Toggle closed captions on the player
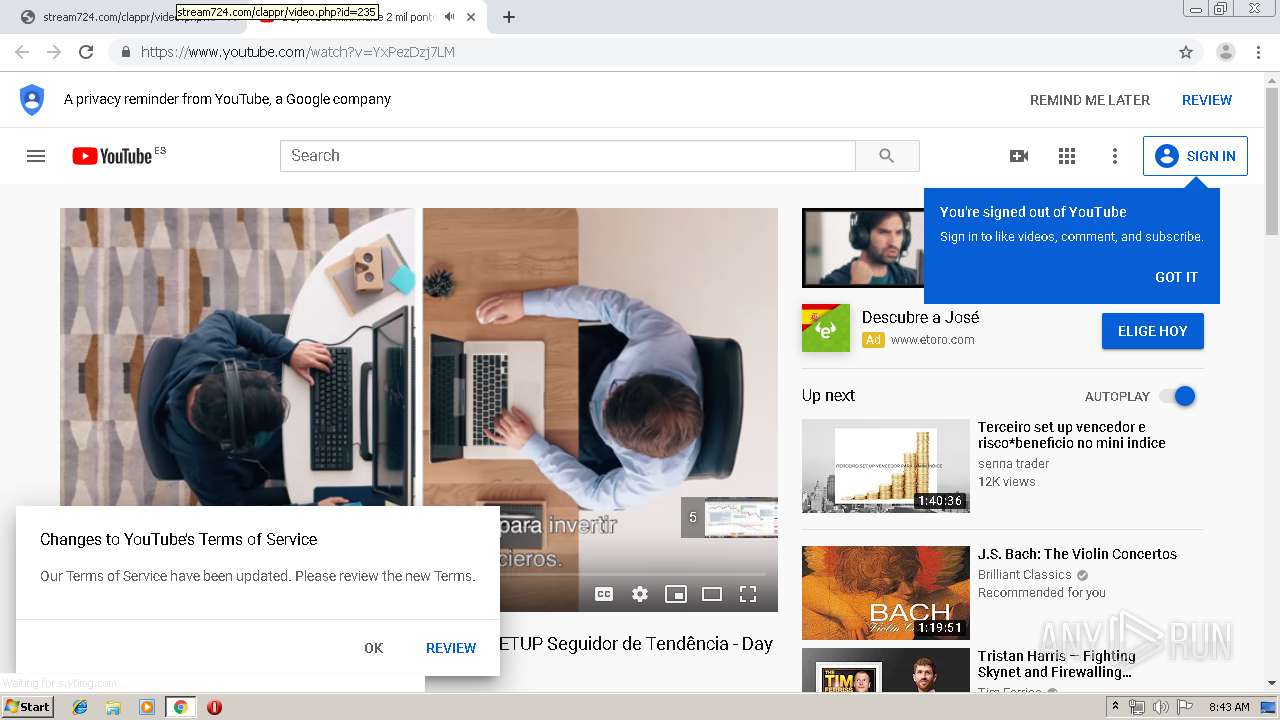This screenshot has height=720, width=1280. pos(604,594)
